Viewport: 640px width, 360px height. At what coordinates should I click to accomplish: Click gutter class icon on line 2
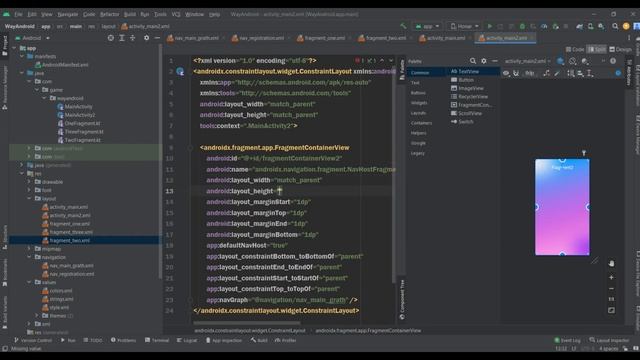pyautogui.click(x=180, y=71)
